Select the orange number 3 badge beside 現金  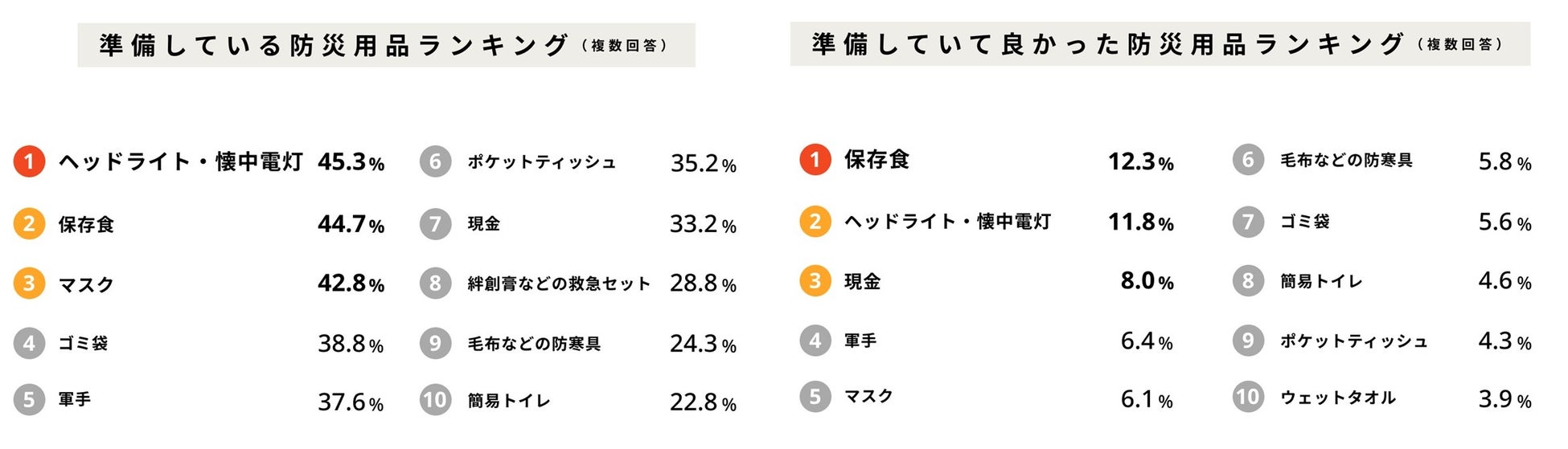(x=815, y=281)
